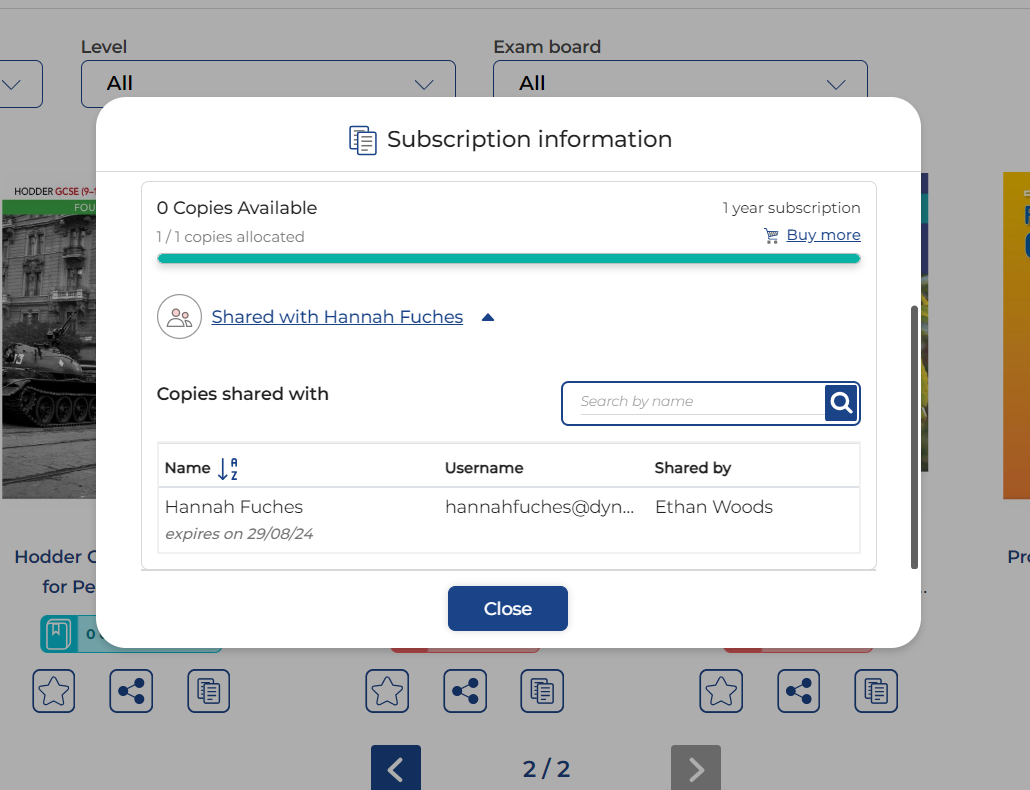
Task: Click the Buy more link
Action: point(823,235)
